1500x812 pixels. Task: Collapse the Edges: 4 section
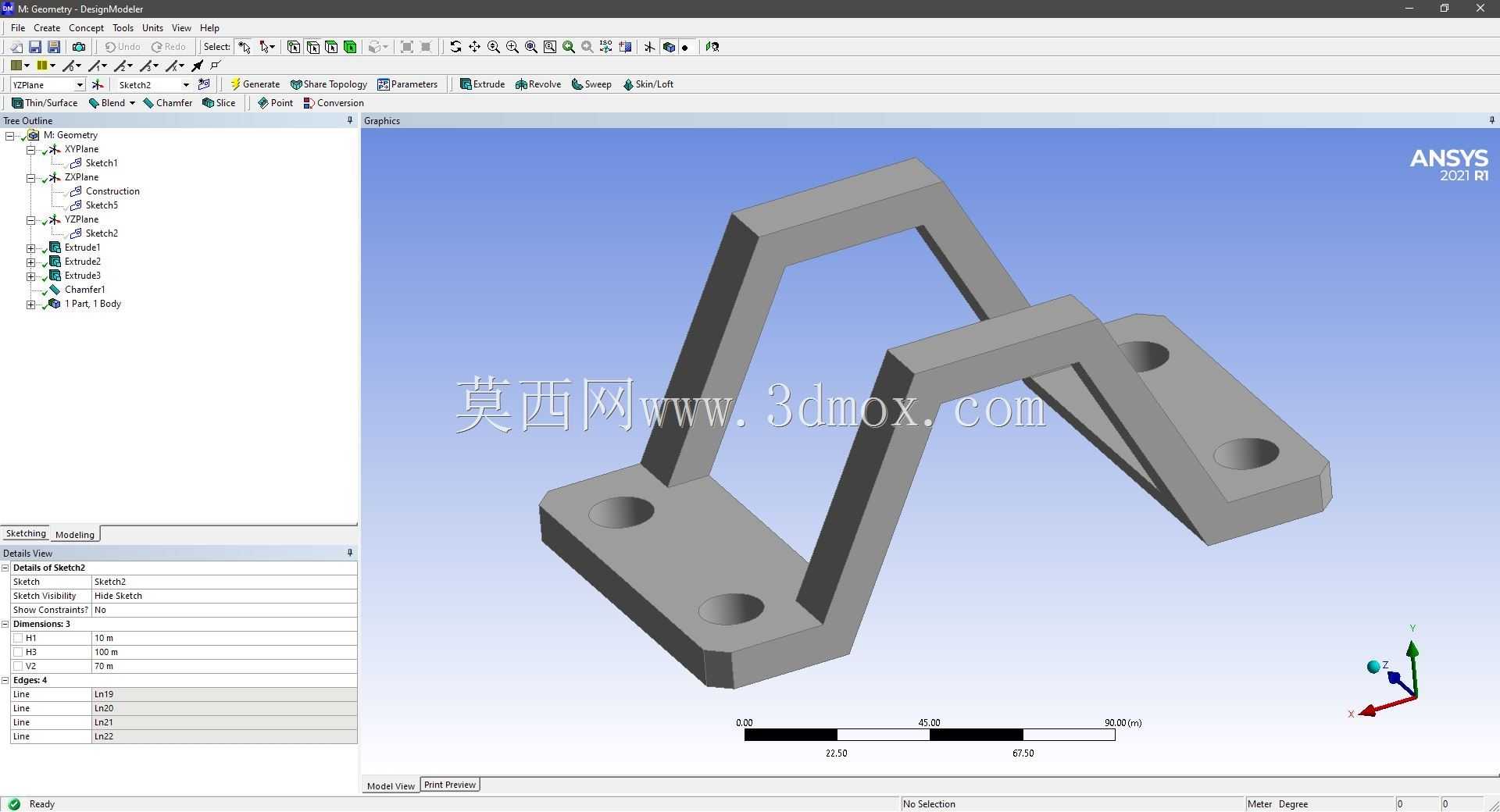(5, 680)
